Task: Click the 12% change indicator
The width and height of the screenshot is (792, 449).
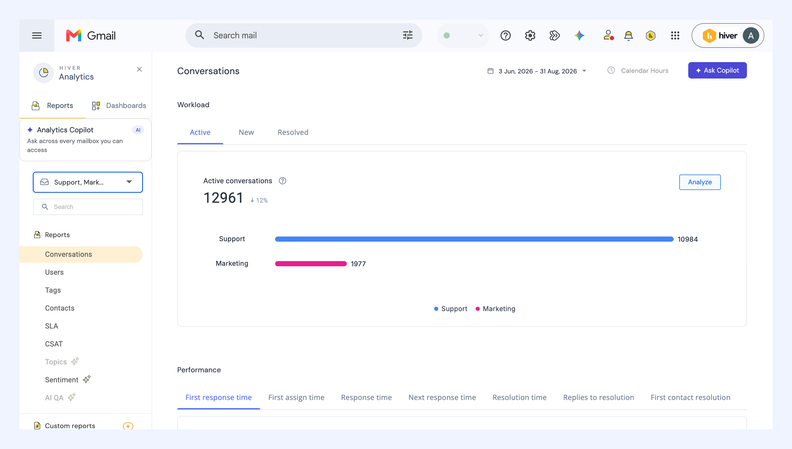Action: pos(259,201)
